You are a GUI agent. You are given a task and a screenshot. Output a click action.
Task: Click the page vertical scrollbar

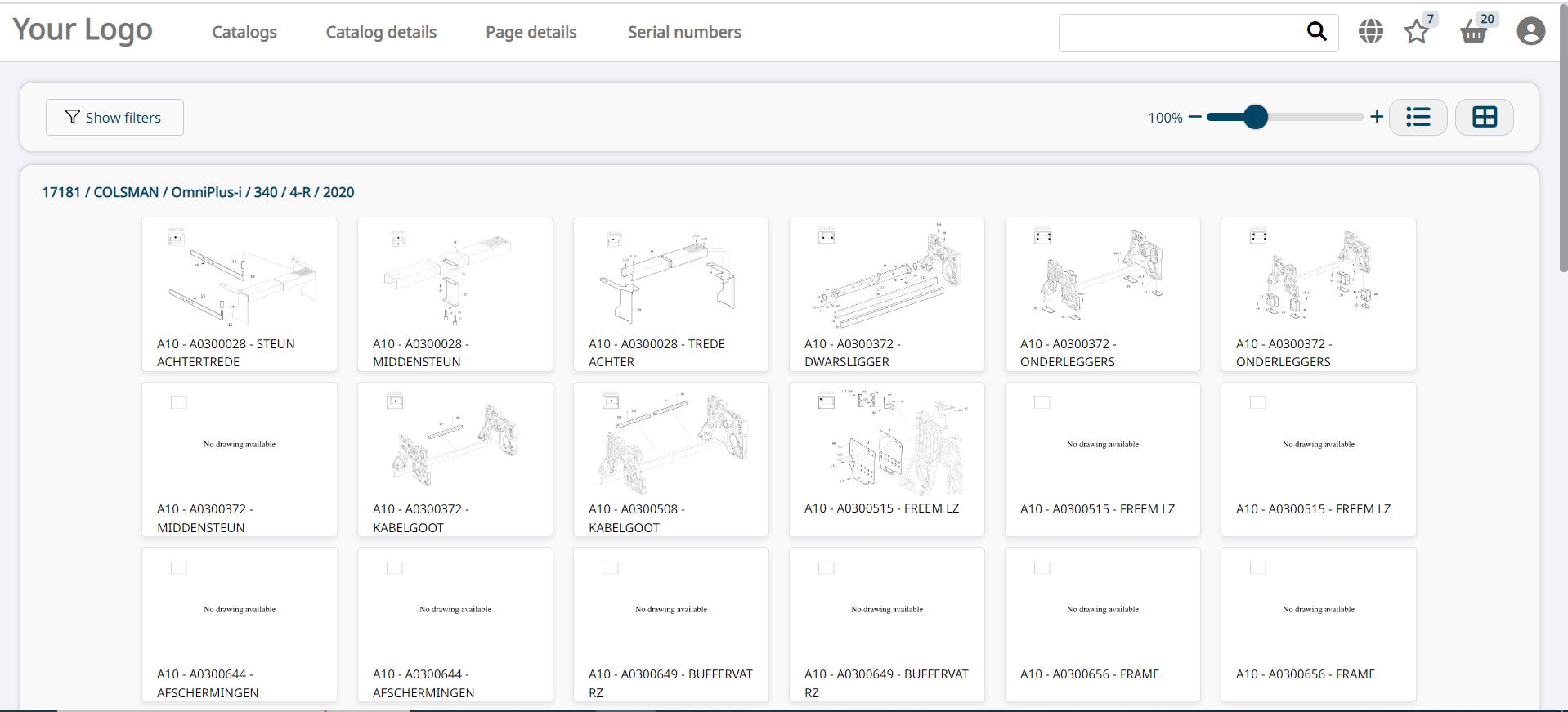click(1563, 139)
